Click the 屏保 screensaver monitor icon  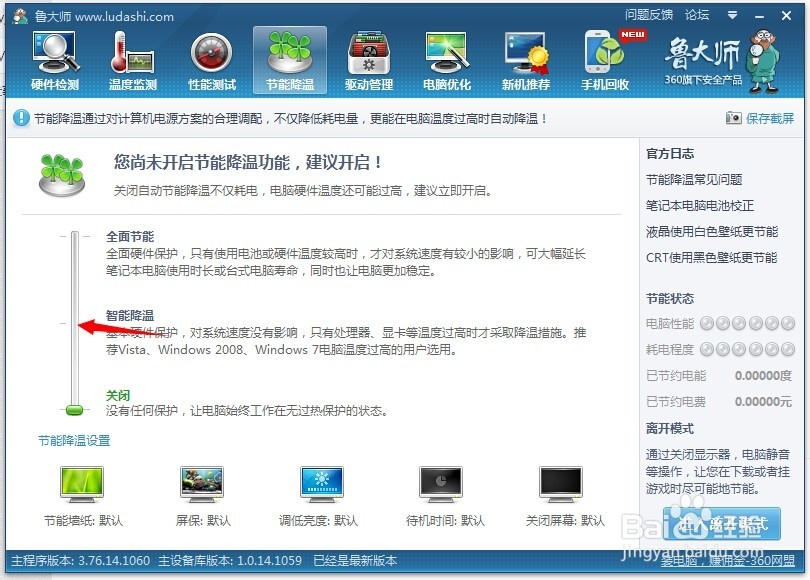tap(201, 485)
